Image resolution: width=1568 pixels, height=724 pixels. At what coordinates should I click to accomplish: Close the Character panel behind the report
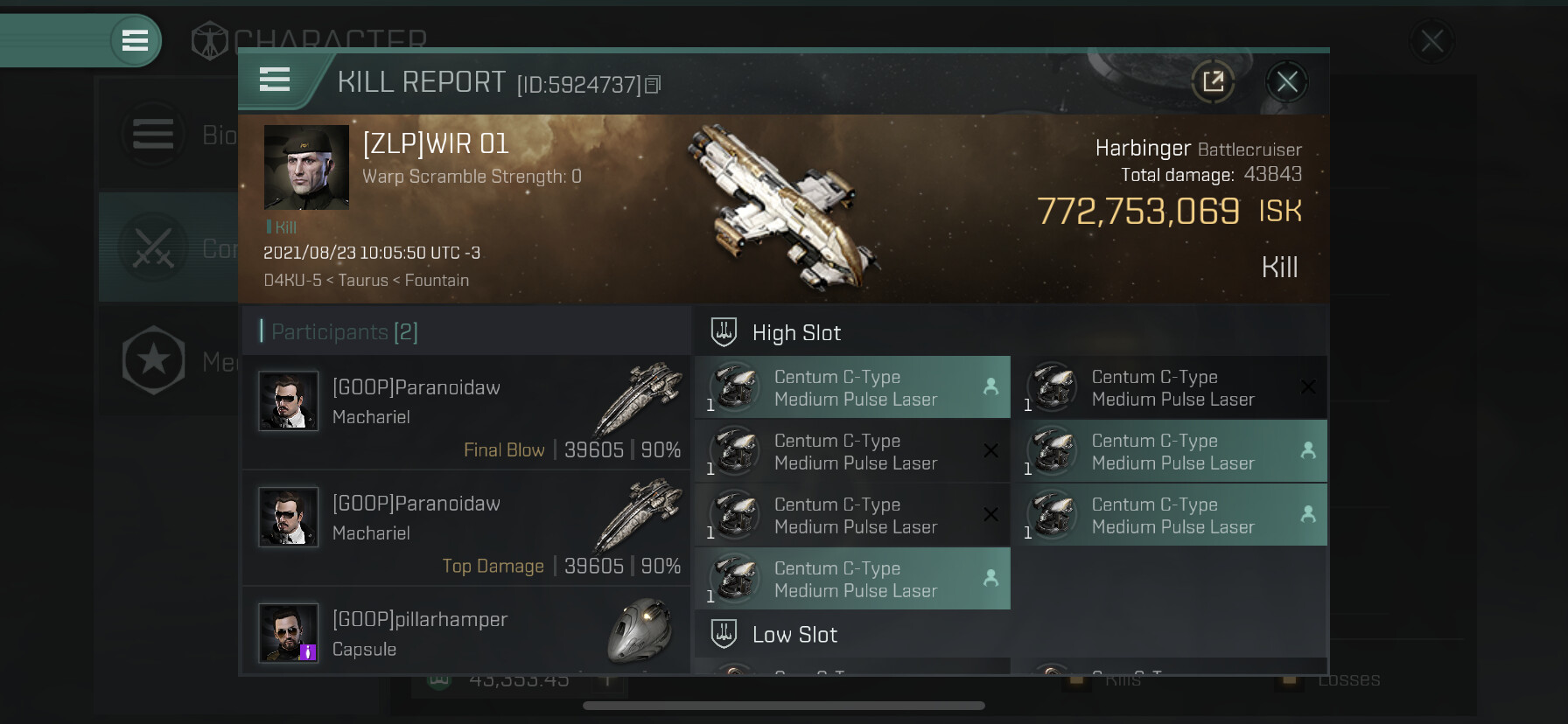pos(1431,41)
